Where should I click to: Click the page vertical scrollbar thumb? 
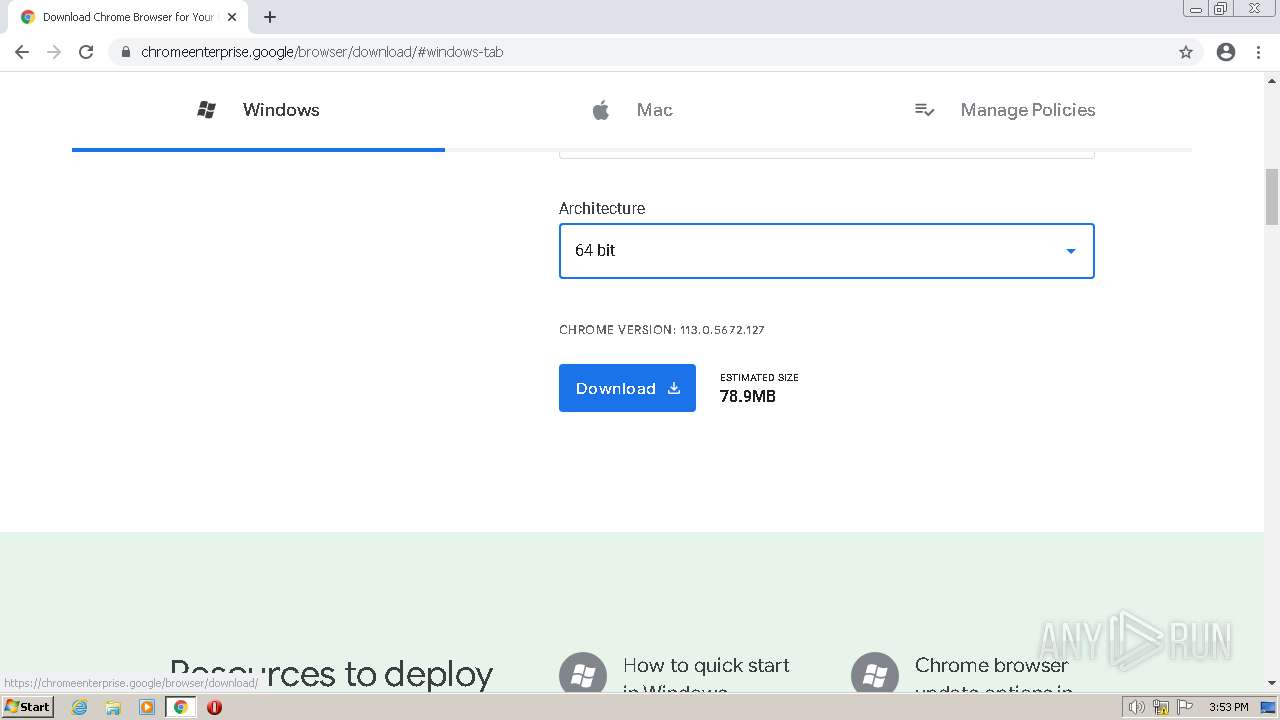point(1272,197)
